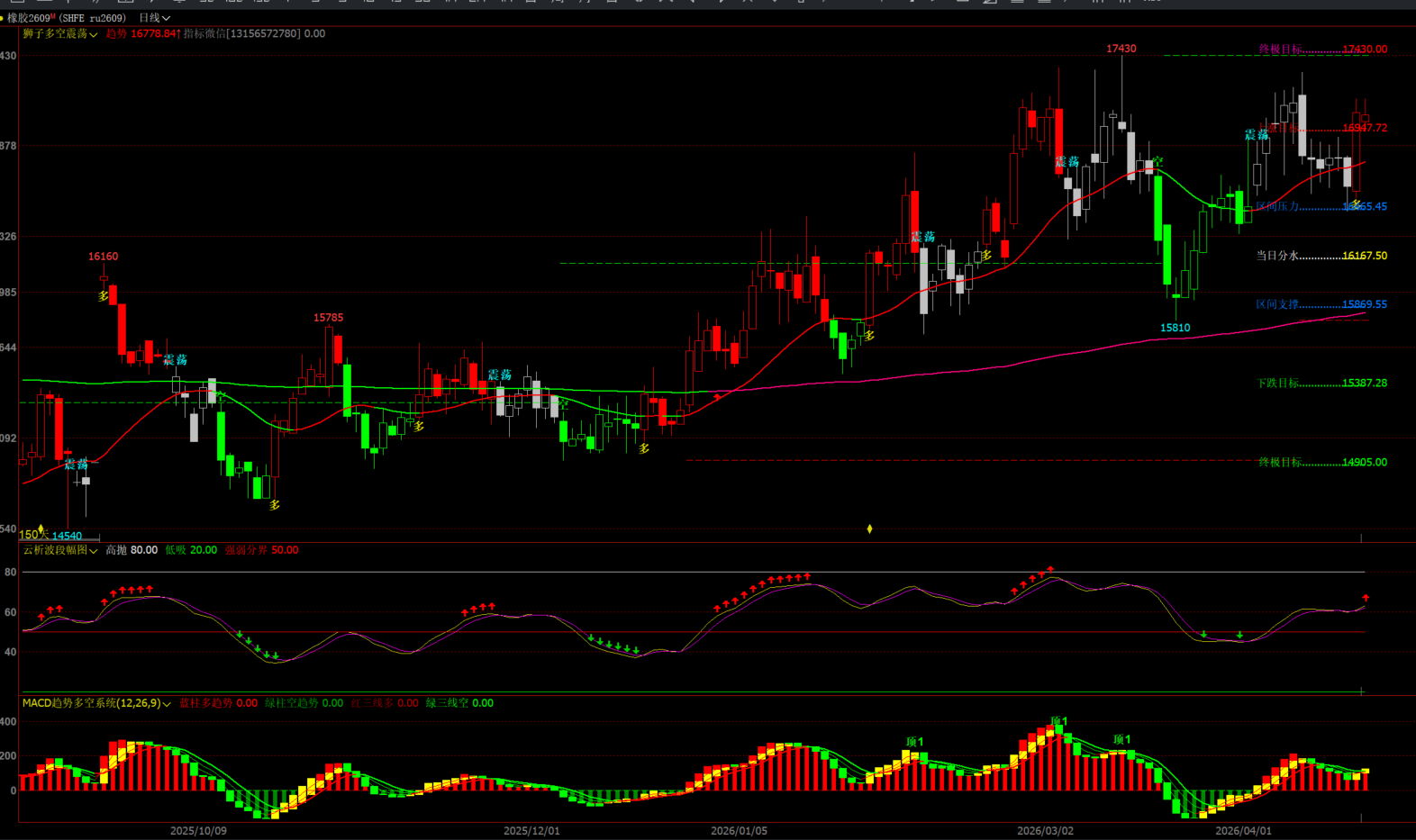Select the yellow diamond at price chart bottom center
The height and width of the screenshot is (840, 1416).
[x=869, y=528]
